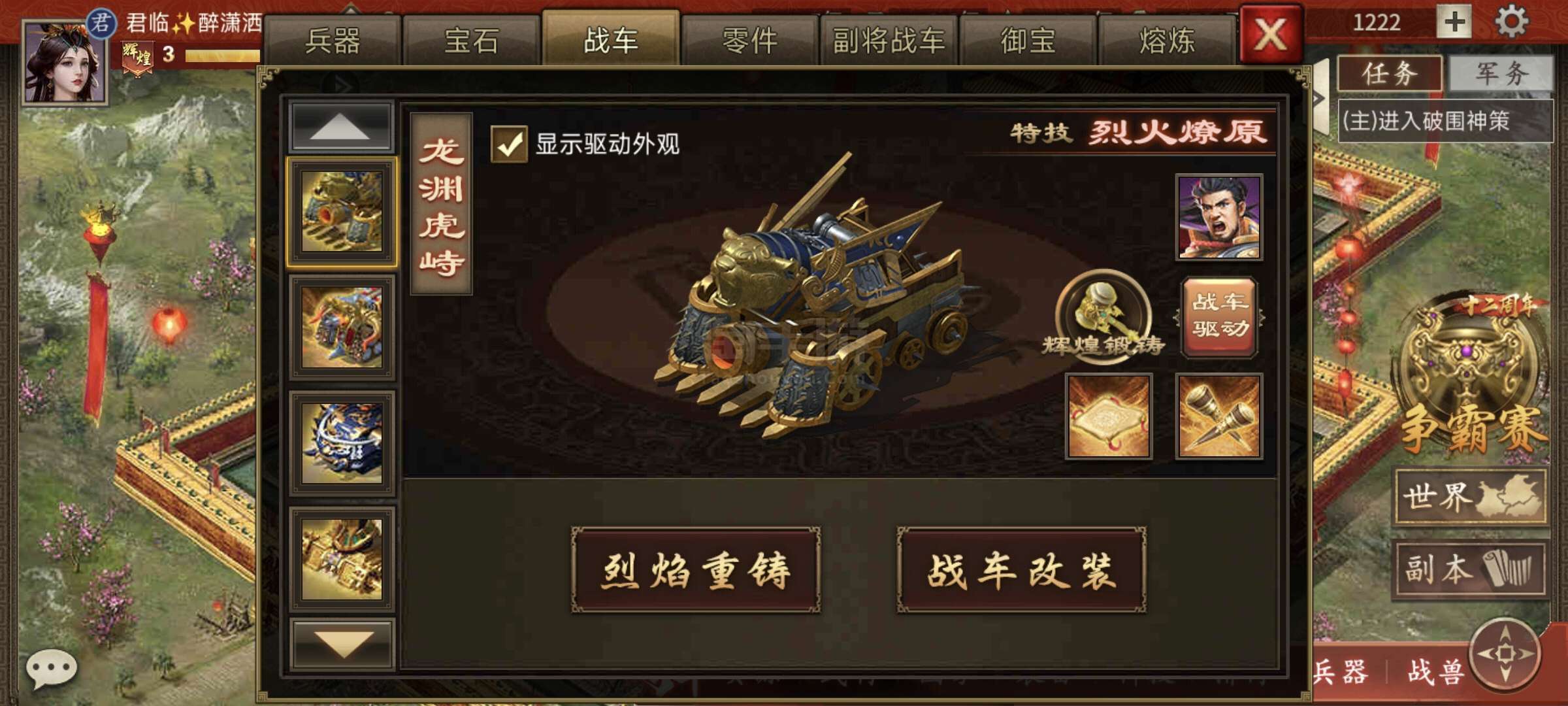
Task: Switch to the 兵器 tab
Action: [x=333, y=41]
